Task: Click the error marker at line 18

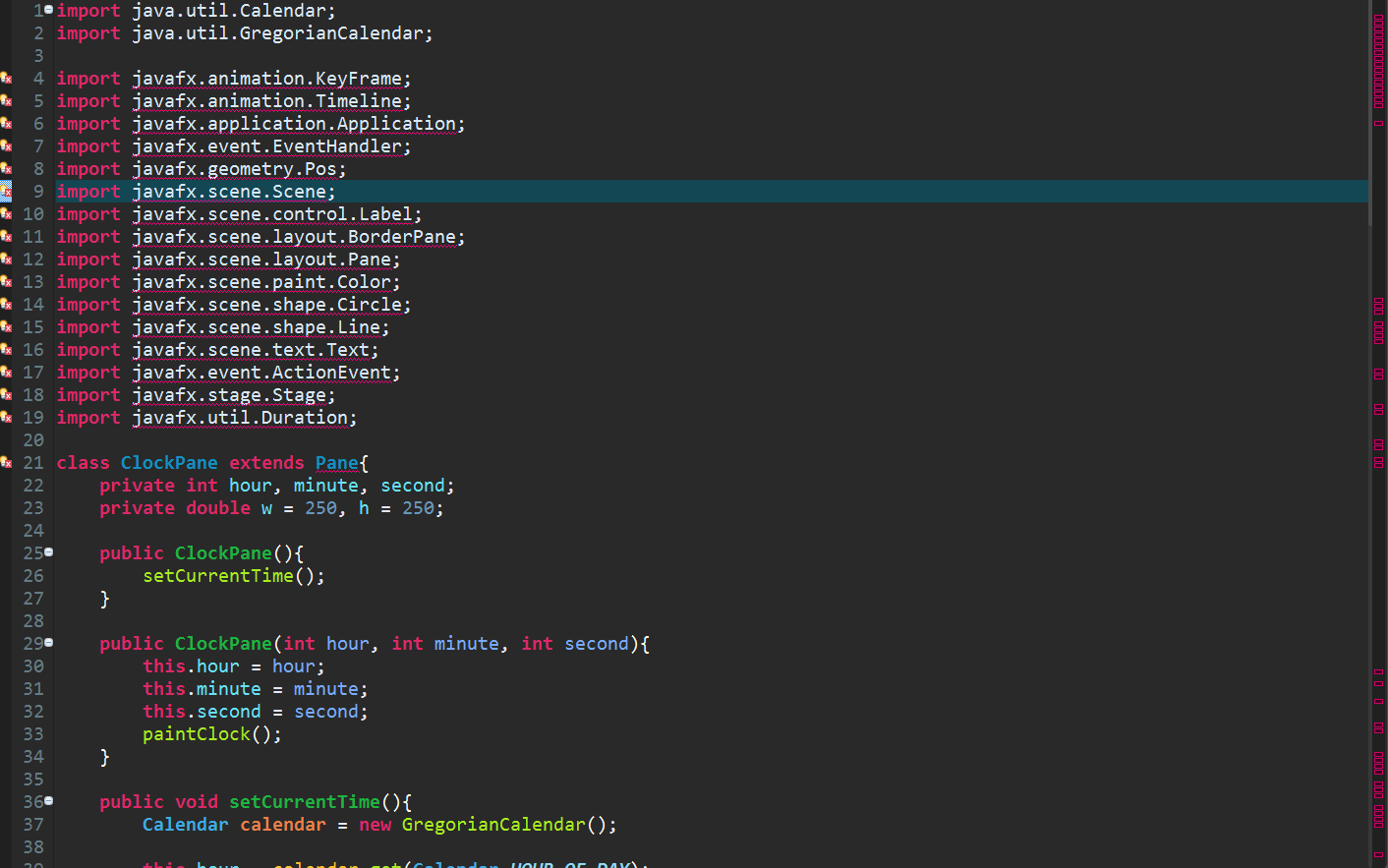Action: (6, 395)
